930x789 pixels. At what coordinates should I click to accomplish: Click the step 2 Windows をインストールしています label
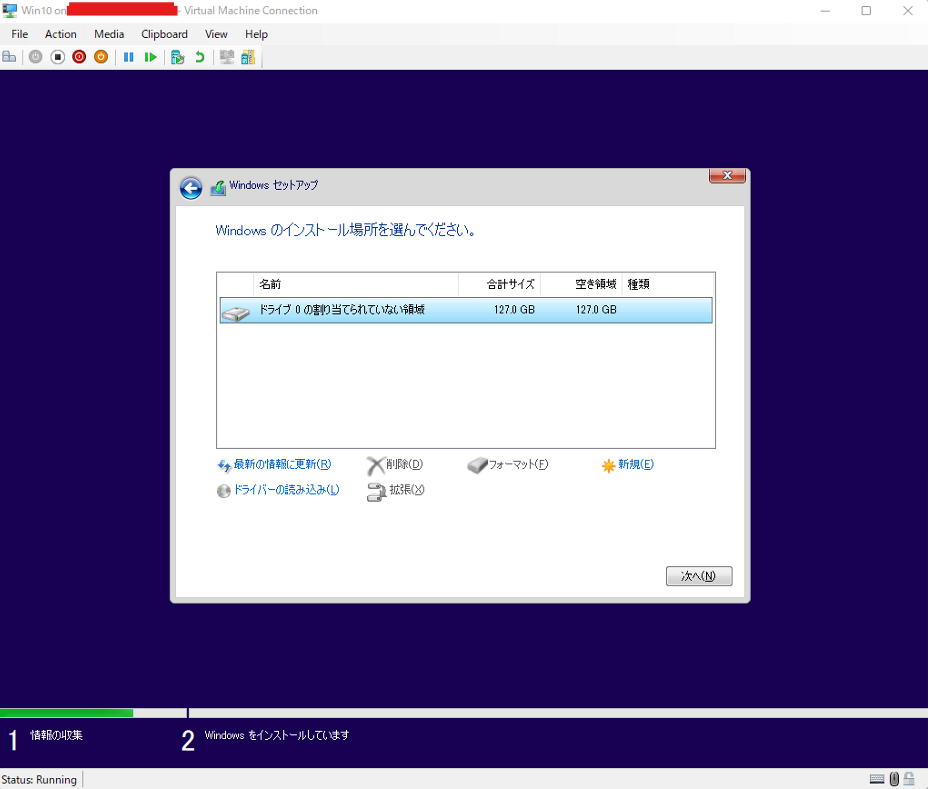click(x=277, y=735)
